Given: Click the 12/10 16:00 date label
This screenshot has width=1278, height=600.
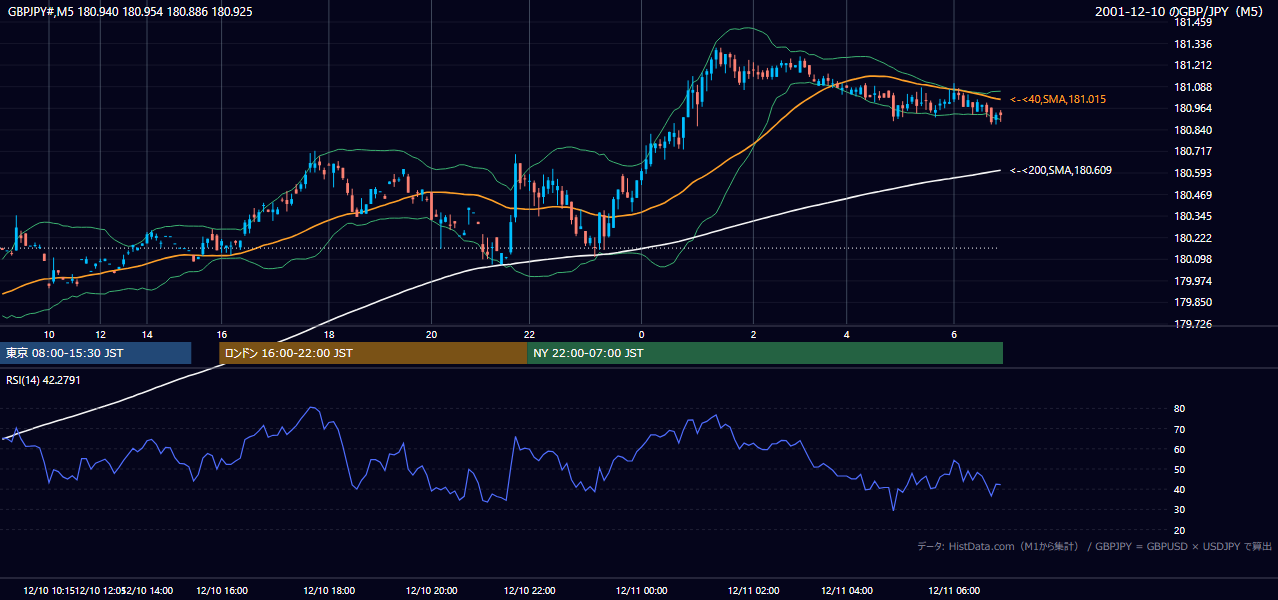Looking at the screenshot, I should tap(222, 590).
